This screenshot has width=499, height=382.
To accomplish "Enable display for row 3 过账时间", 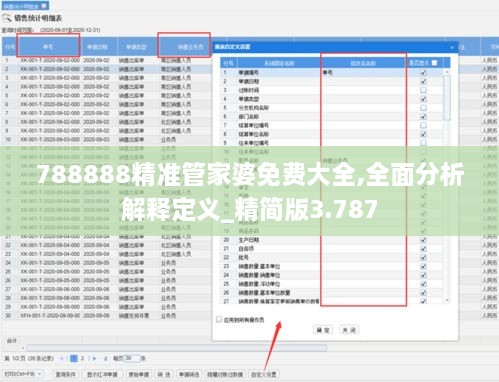I will pyautogui.click(x=423, y=90).
